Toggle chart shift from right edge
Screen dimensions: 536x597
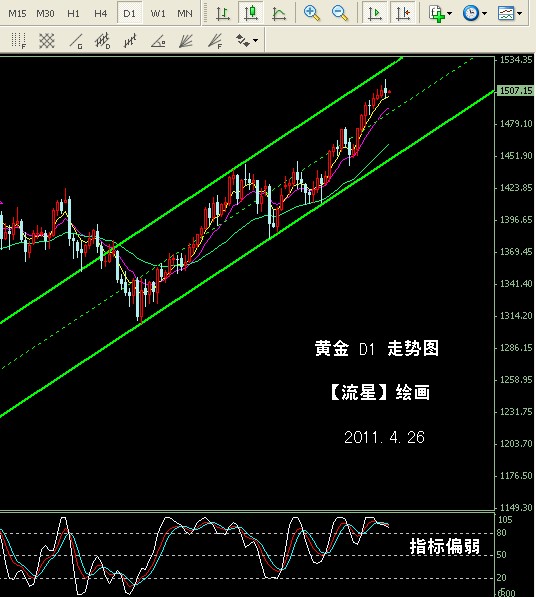coord(403,13)
